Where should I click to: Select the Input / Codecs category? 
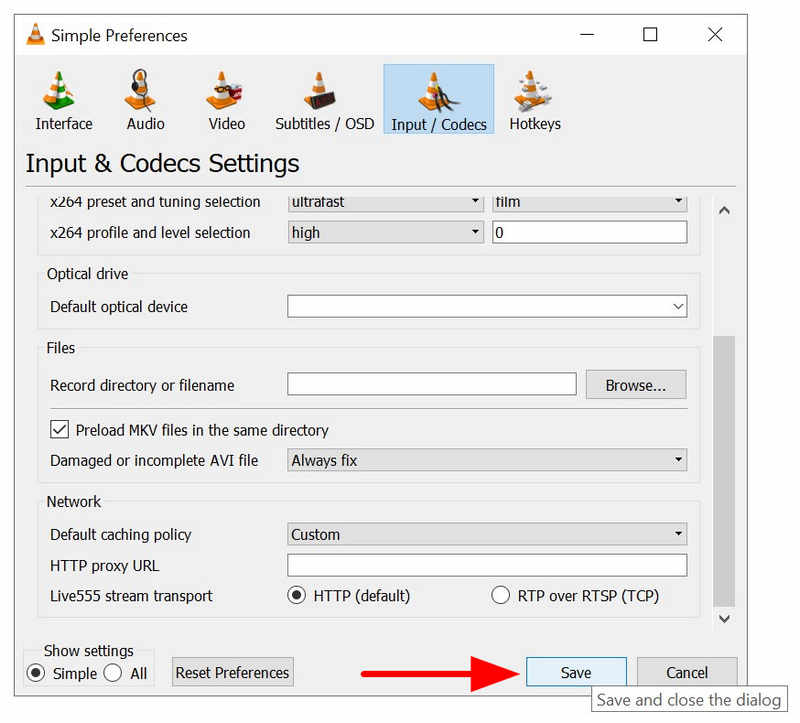point(438,100)
